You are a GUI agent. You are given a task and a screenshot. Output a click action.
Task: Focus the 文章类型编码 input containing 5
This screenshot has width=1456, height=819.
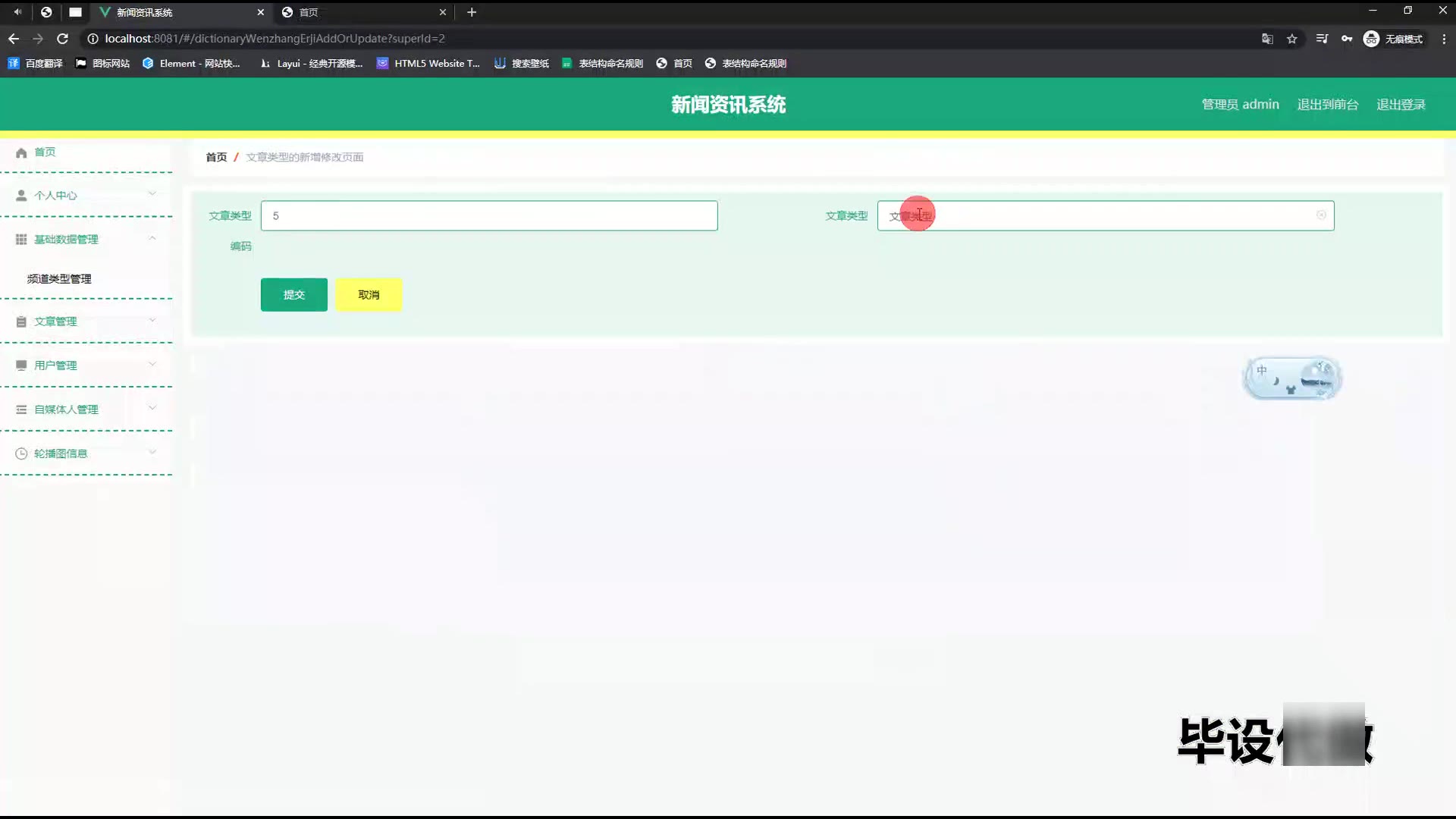(489, 216)
